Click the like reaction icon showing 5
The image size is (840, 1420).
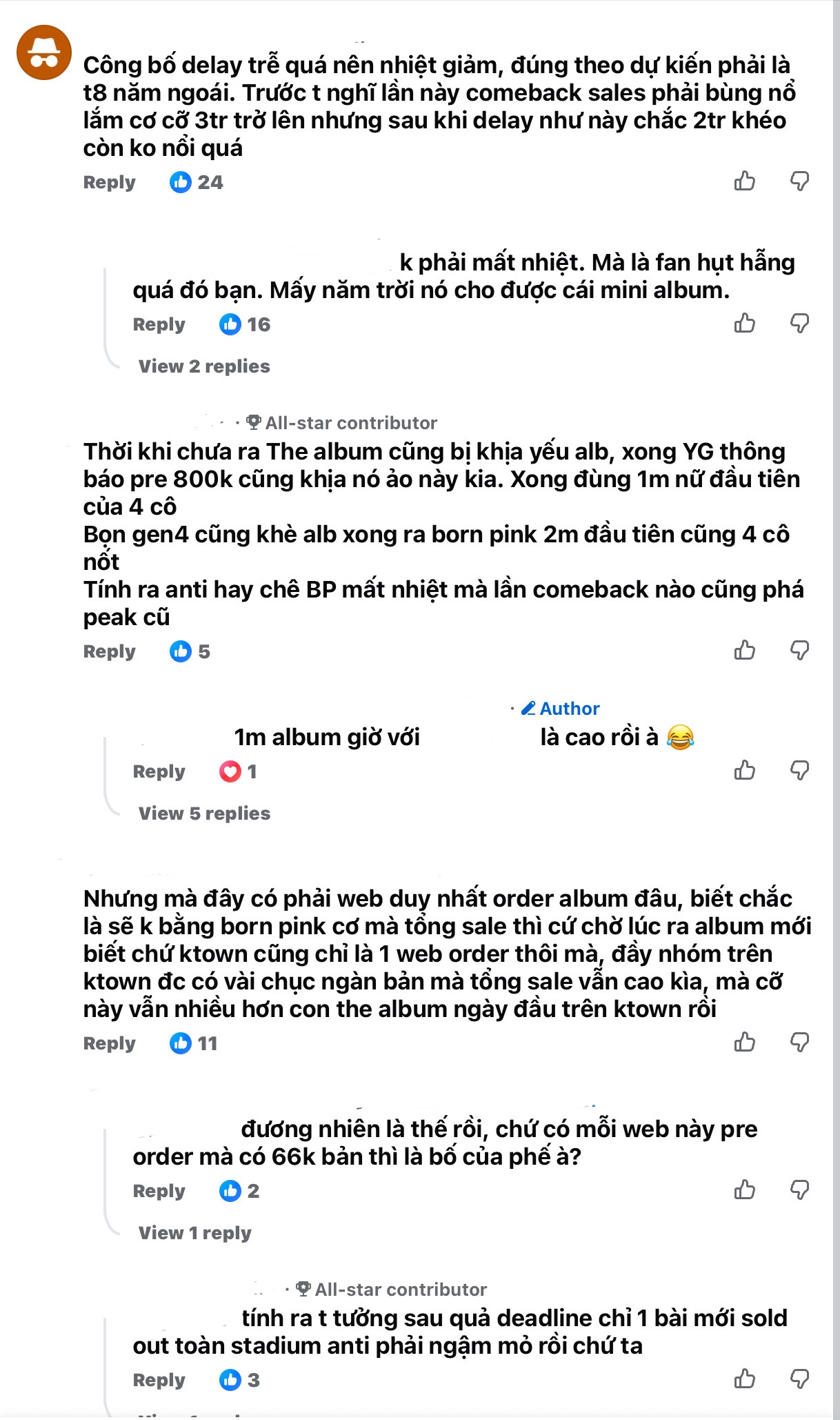(182, 649)
